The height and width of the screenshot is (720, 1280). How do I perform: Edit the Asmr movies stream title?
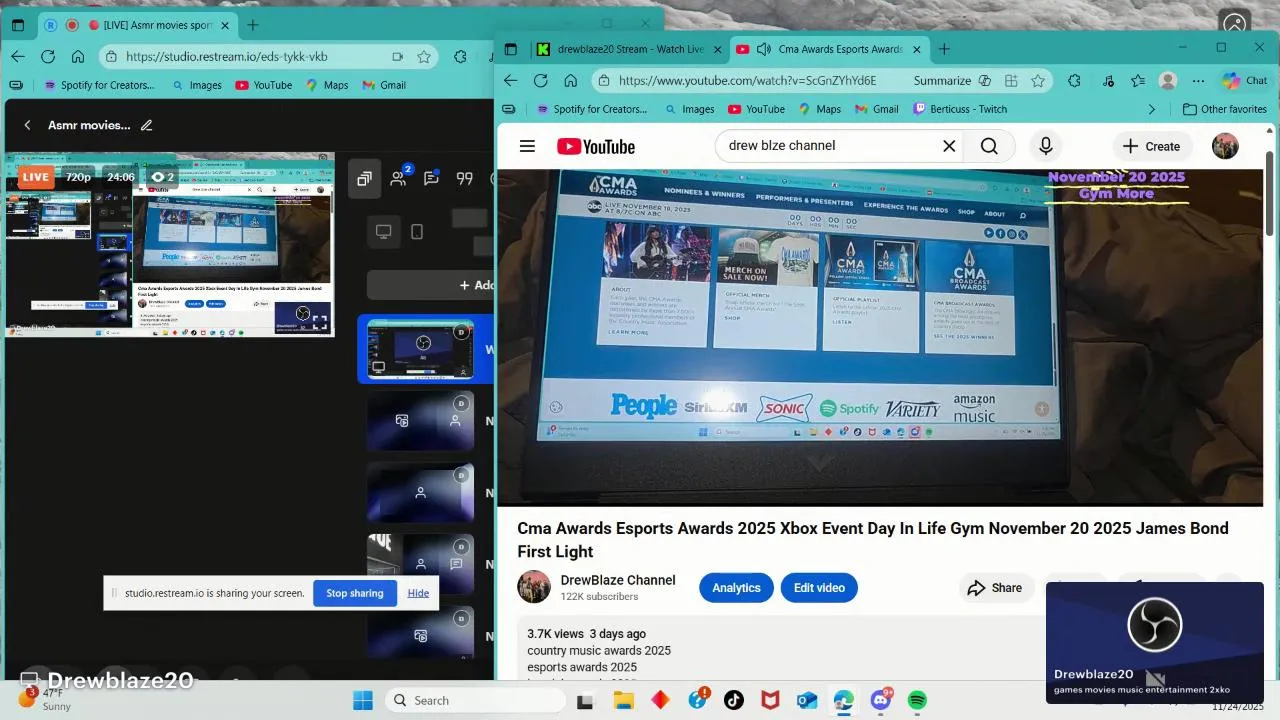pos(147,125)
